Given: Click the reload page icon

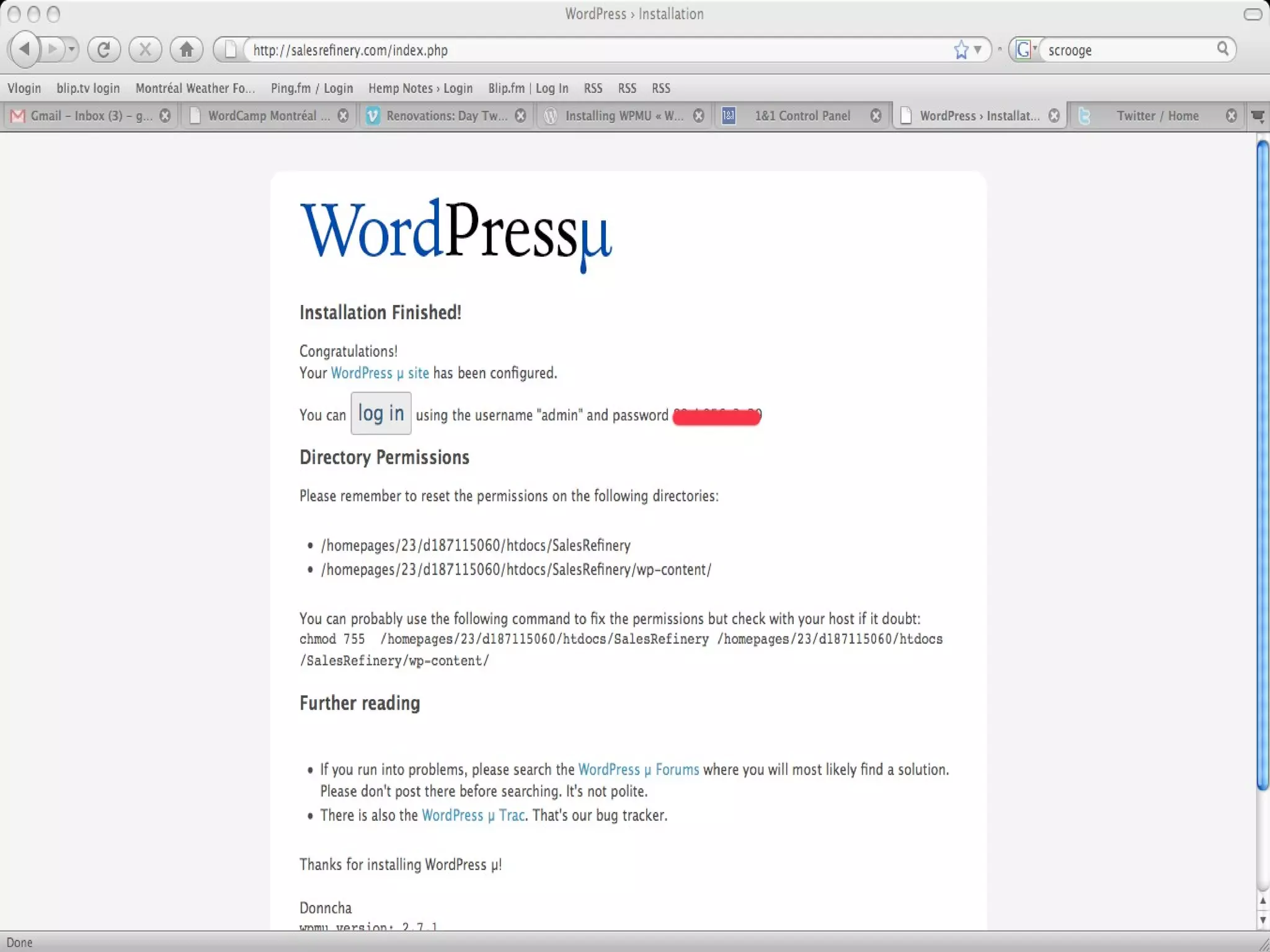Looking at the screenshot, I should 104,50.
